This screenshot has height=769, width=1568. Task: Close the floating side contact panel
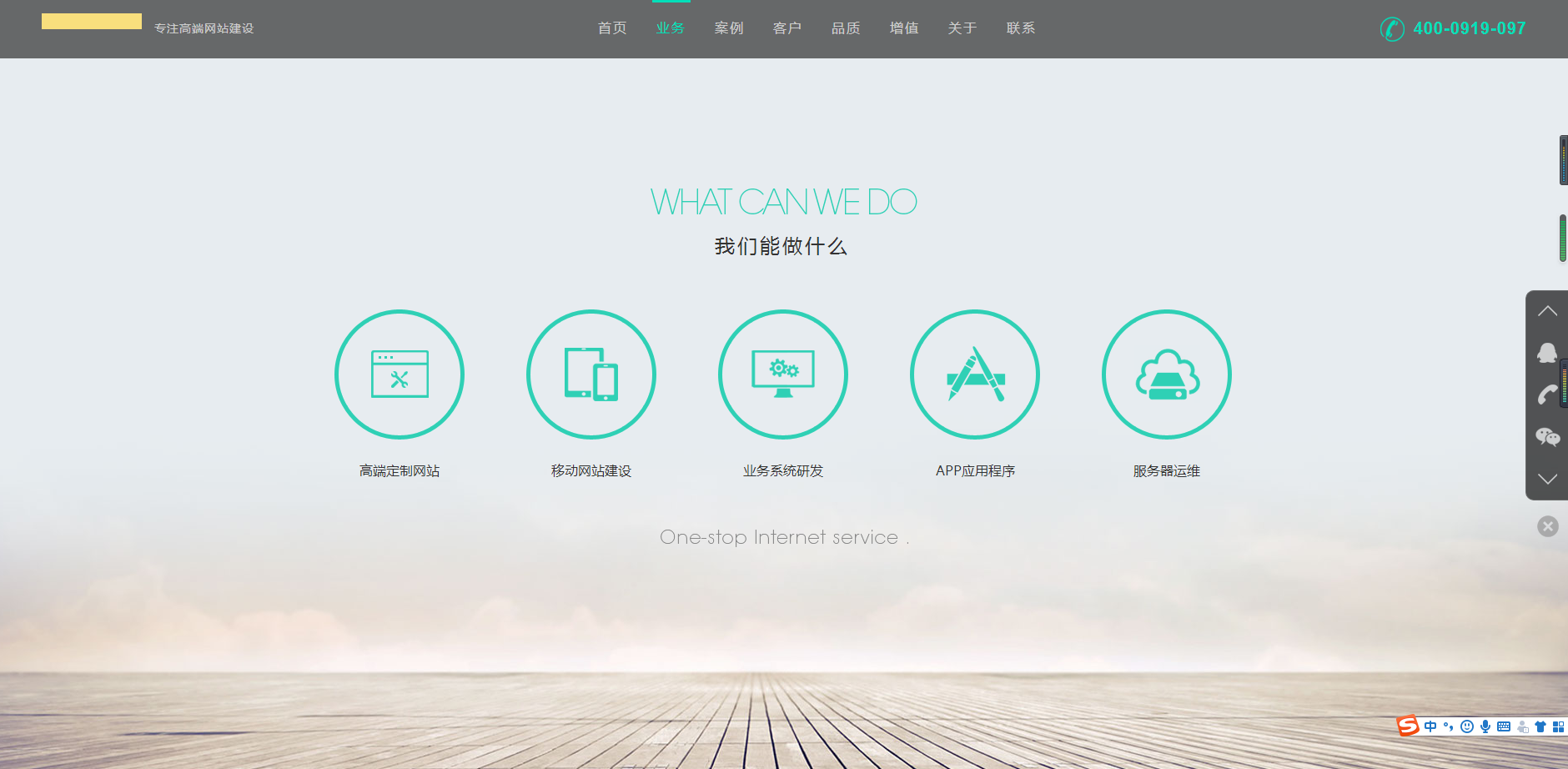click(1548, 526)
